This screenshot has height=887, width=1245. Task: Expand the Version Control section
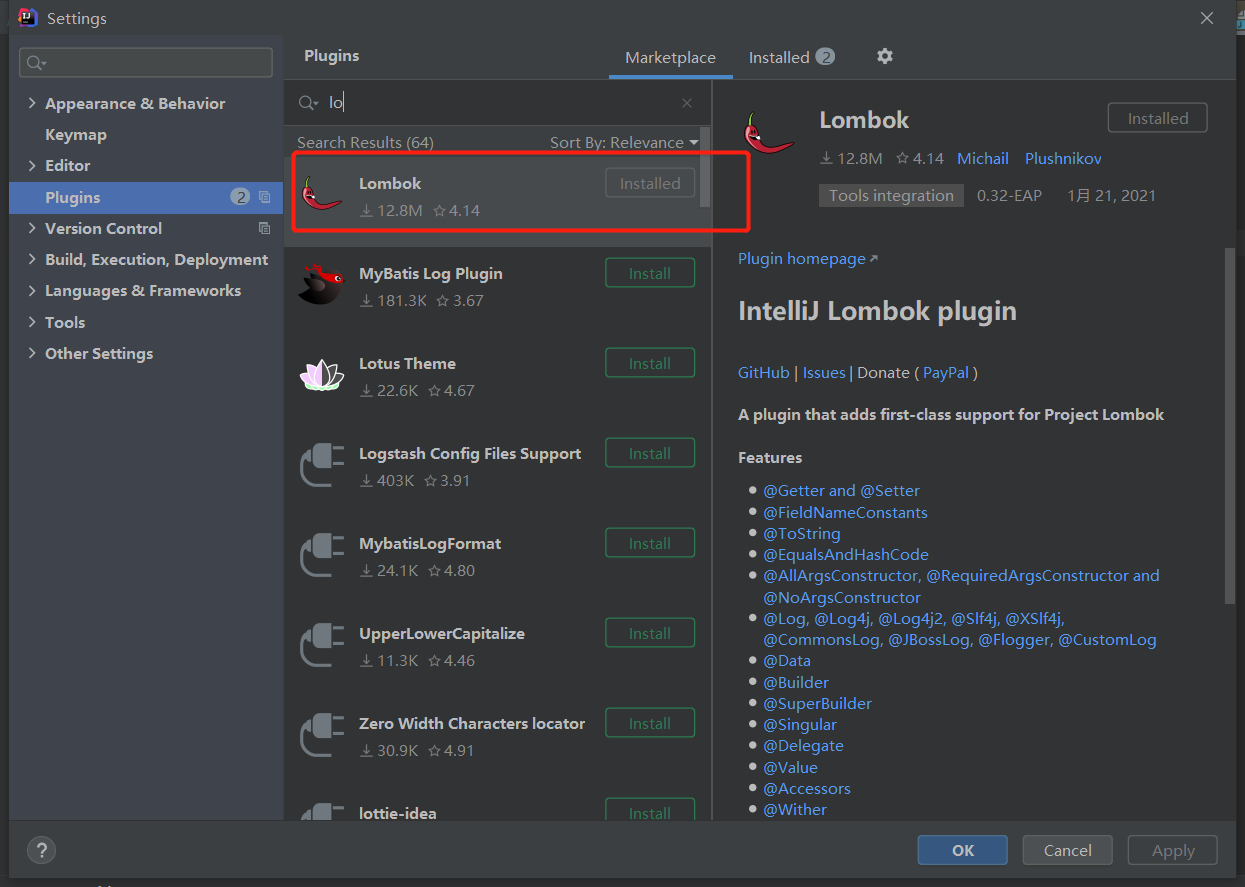pyautogui.click(x=32, y=228)
